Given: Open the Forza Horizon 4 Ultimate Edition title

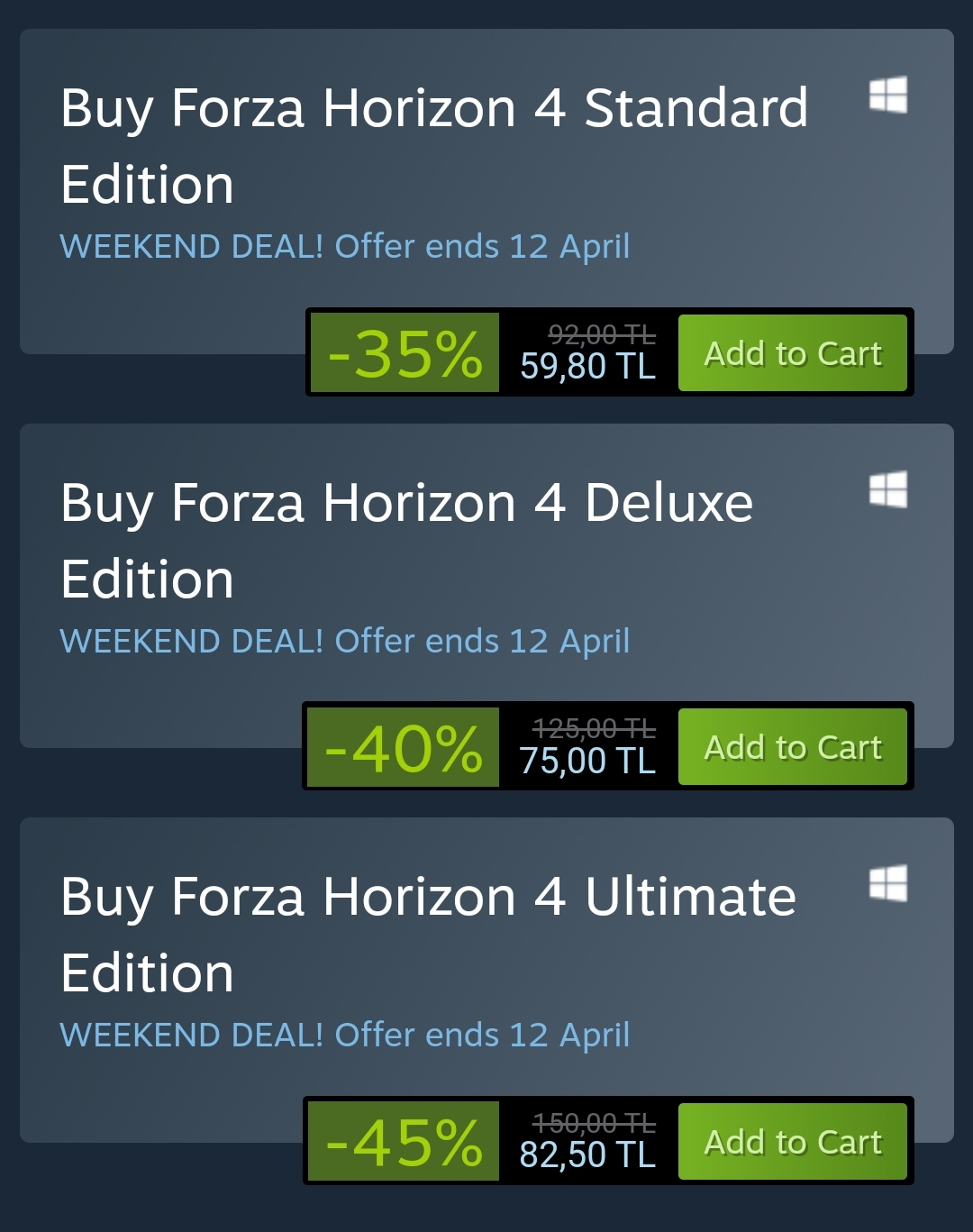Looking at the screenshot, I should pos(428,935).
